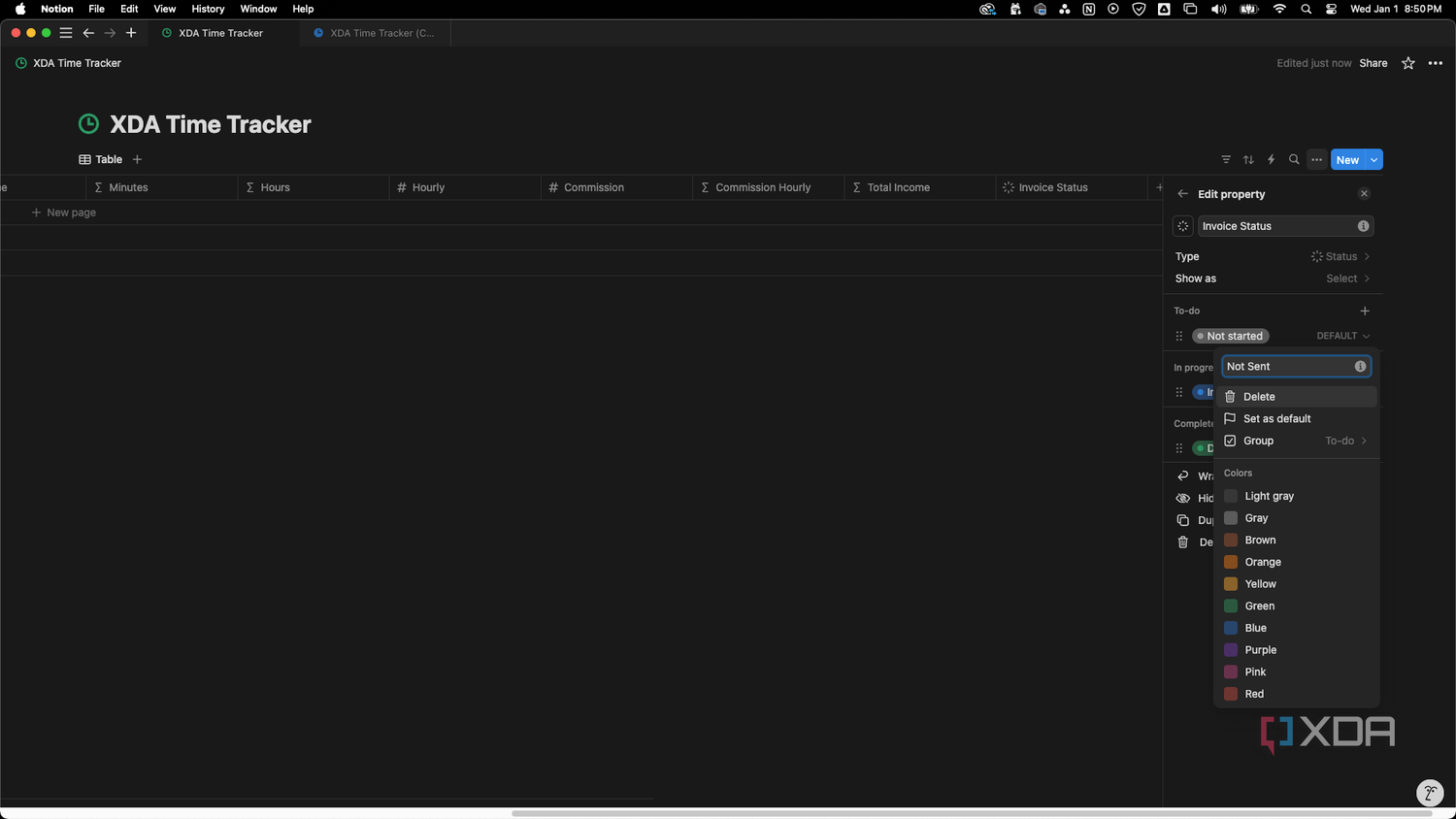Switch to the XDA Time Tracker (C... tab
The height and width of the screenshot is (819, 1456).
tap(376, 33)
